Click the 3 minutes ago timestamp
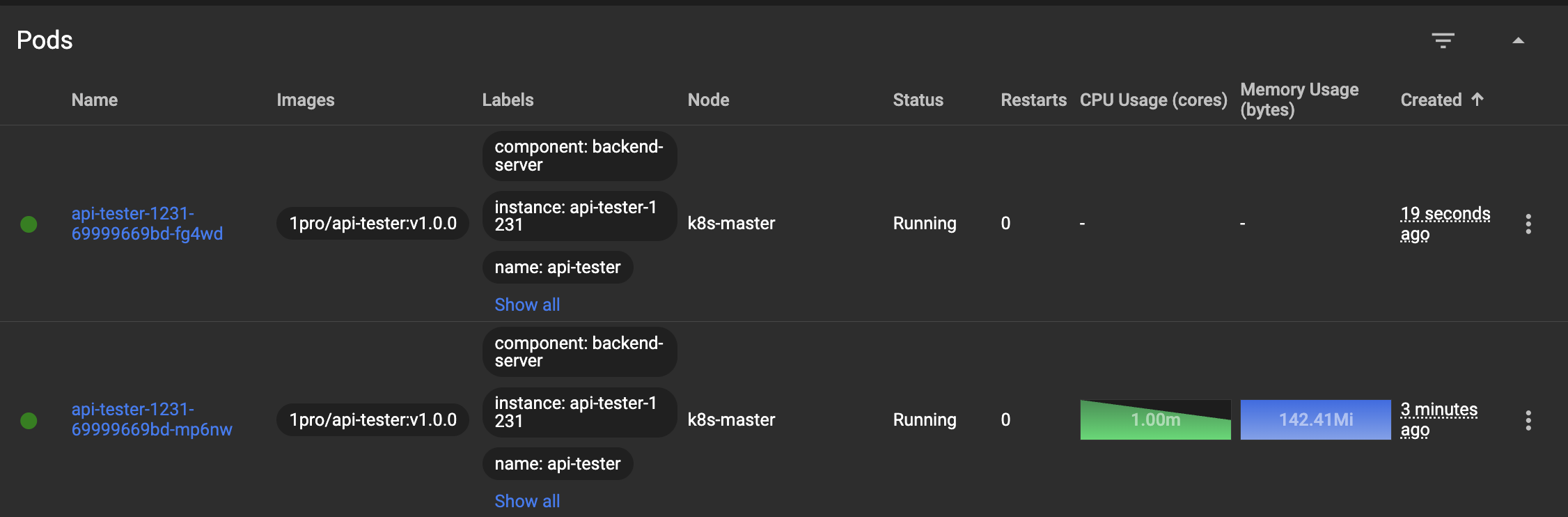Image resolution: width=1568 pixels, height=517 pixels. coord(1438,419)
